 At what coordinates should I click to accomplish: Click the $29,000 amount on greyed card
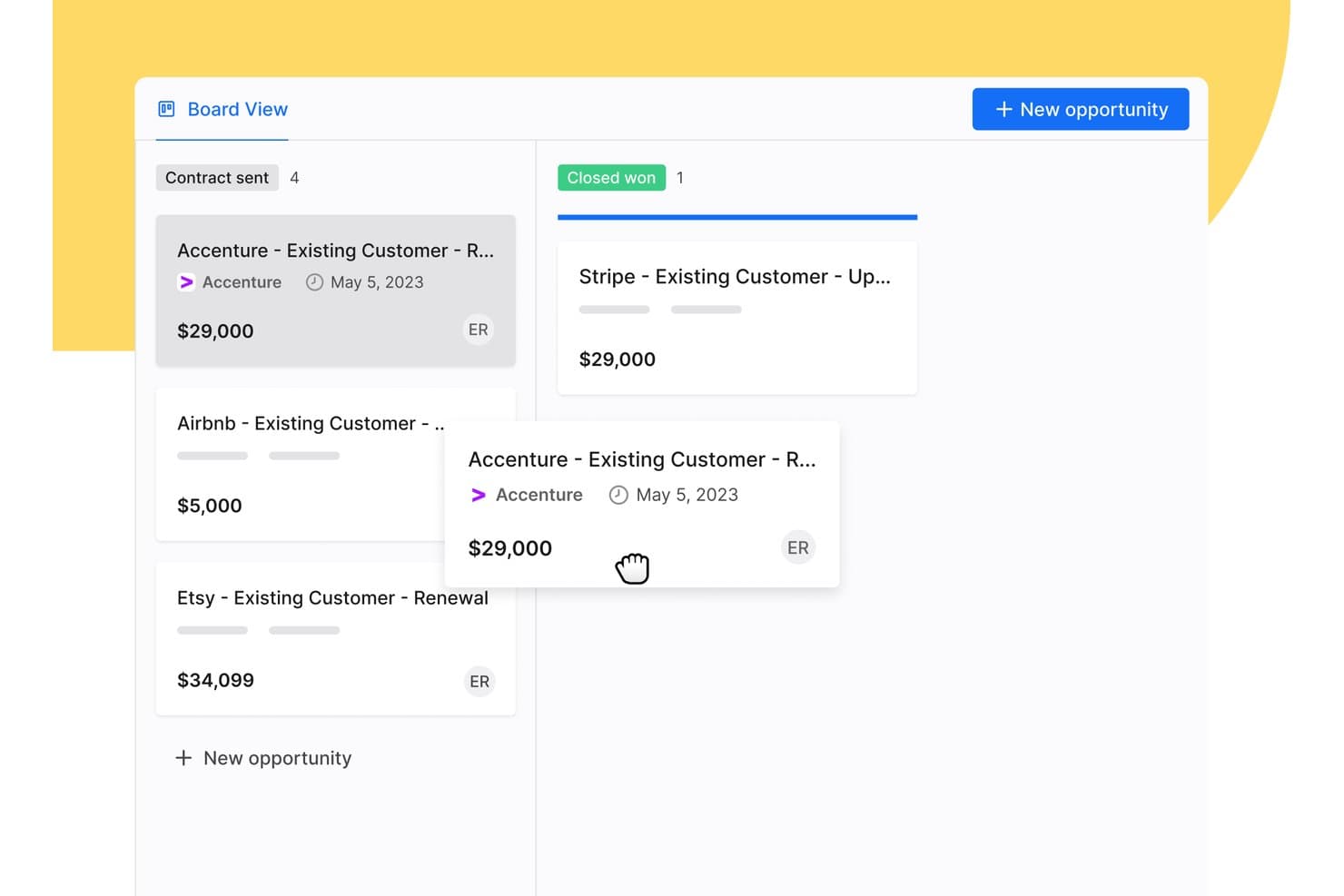coord(215,331)
